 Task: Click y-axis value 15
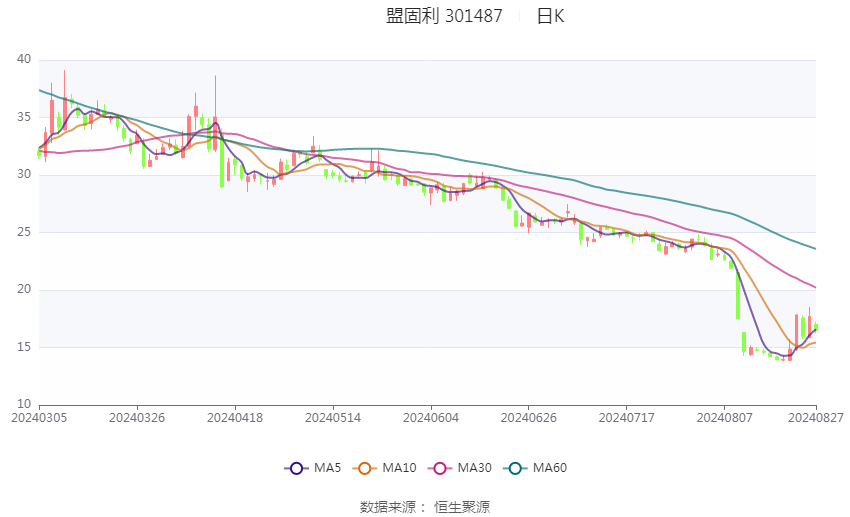tap(24, 346)
